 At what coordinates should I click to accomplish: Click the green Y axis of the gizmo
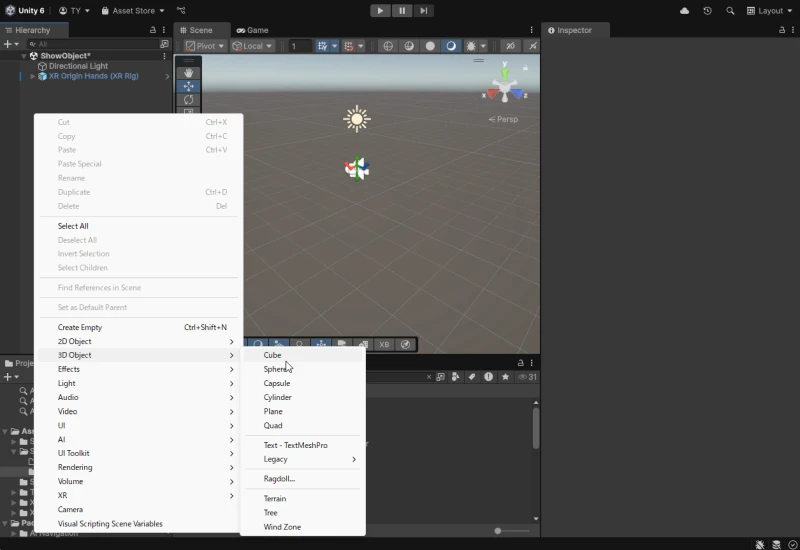pyautogui.click(x=505, y=73)
